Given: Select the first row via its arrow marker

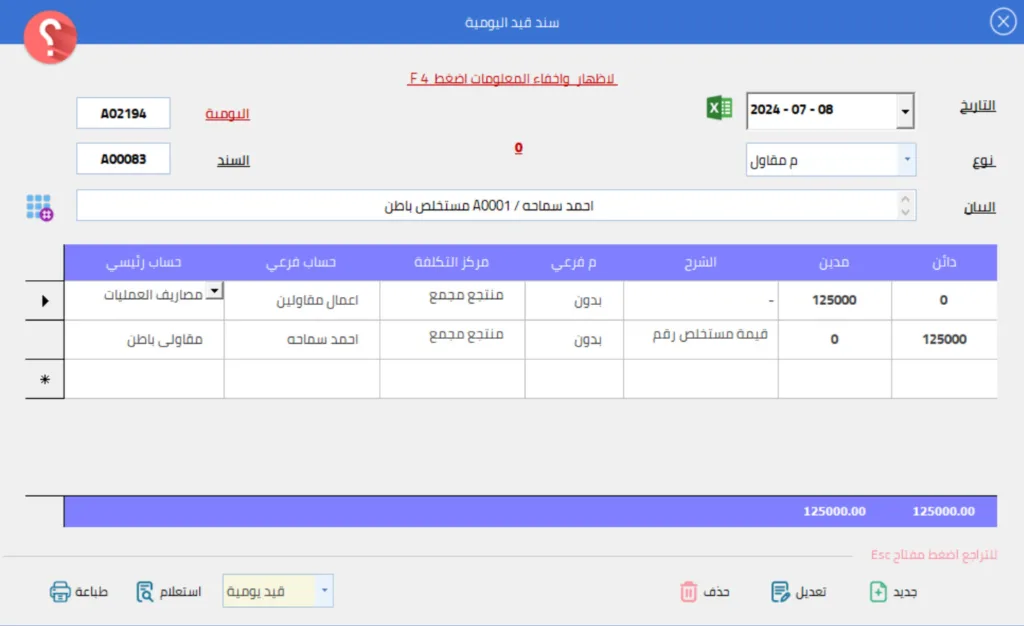Looking at the screenshot, I should pos(44,300).
